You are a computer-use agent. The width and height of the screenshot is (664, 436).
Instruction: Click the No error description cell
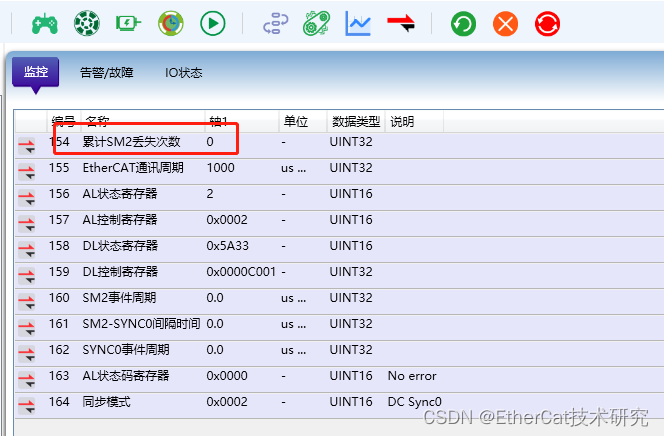412,376
